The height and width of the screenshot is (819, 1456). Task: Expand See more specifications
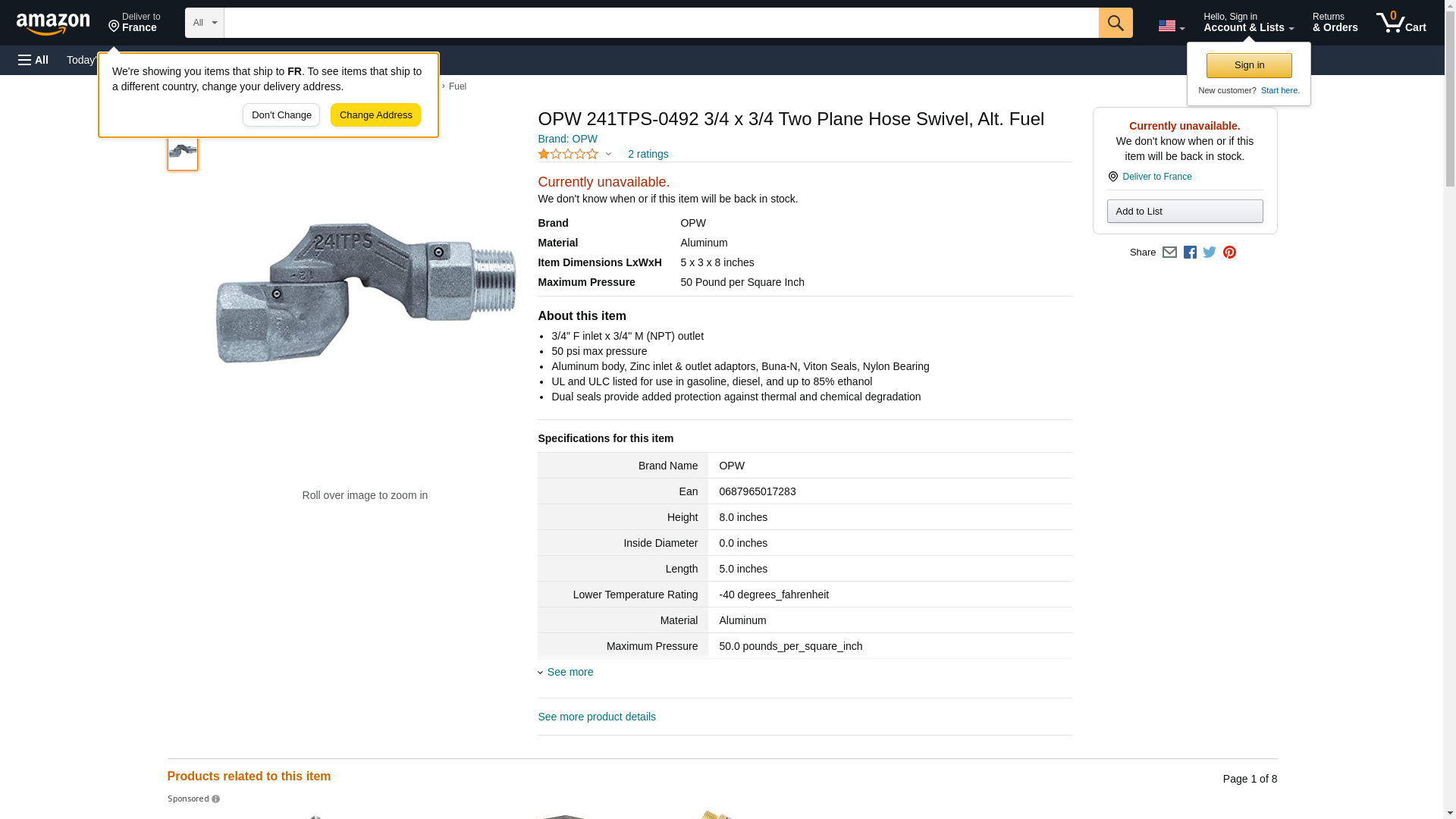[570, 672]
